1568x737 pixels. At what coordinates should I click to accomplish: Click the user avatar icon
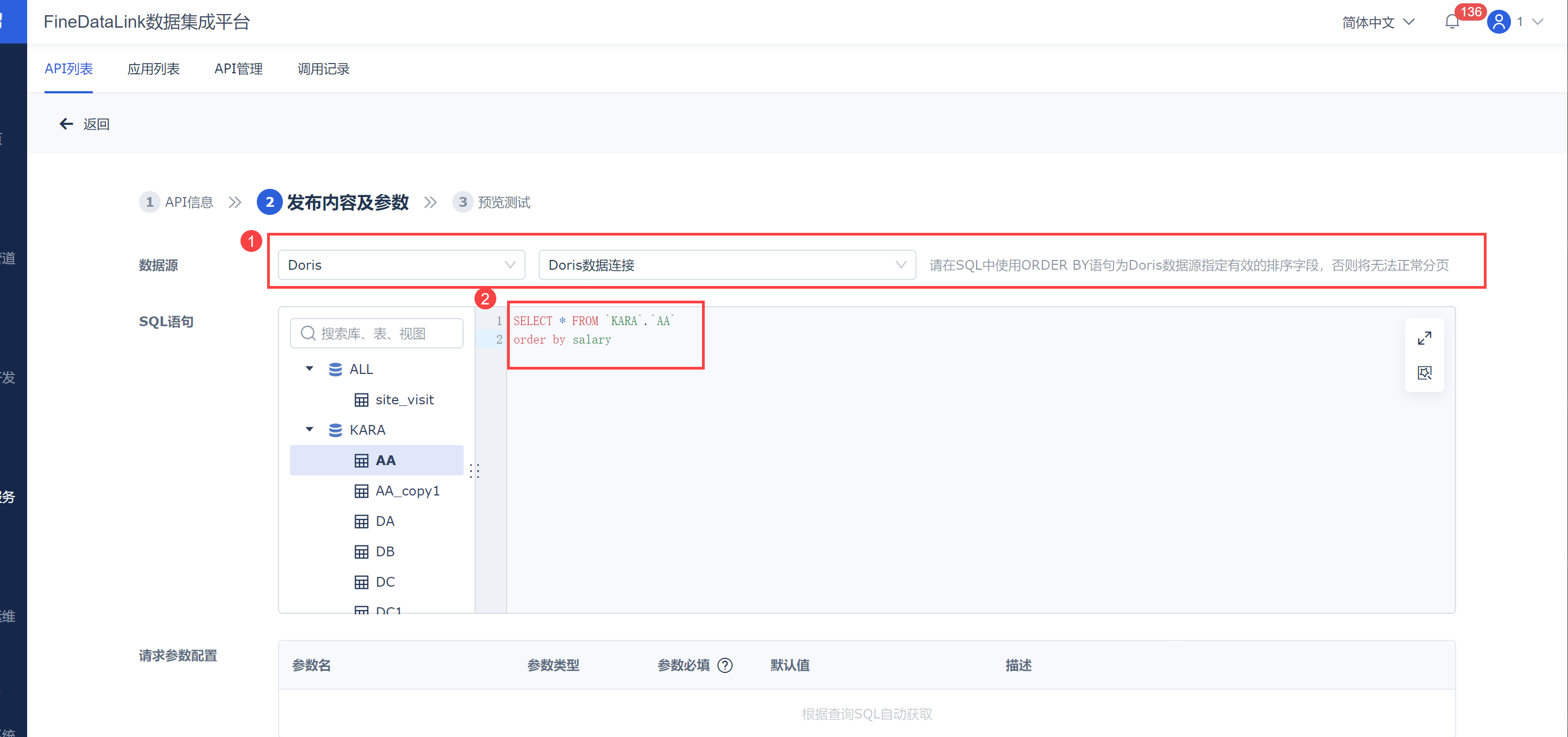(1498, 22)
